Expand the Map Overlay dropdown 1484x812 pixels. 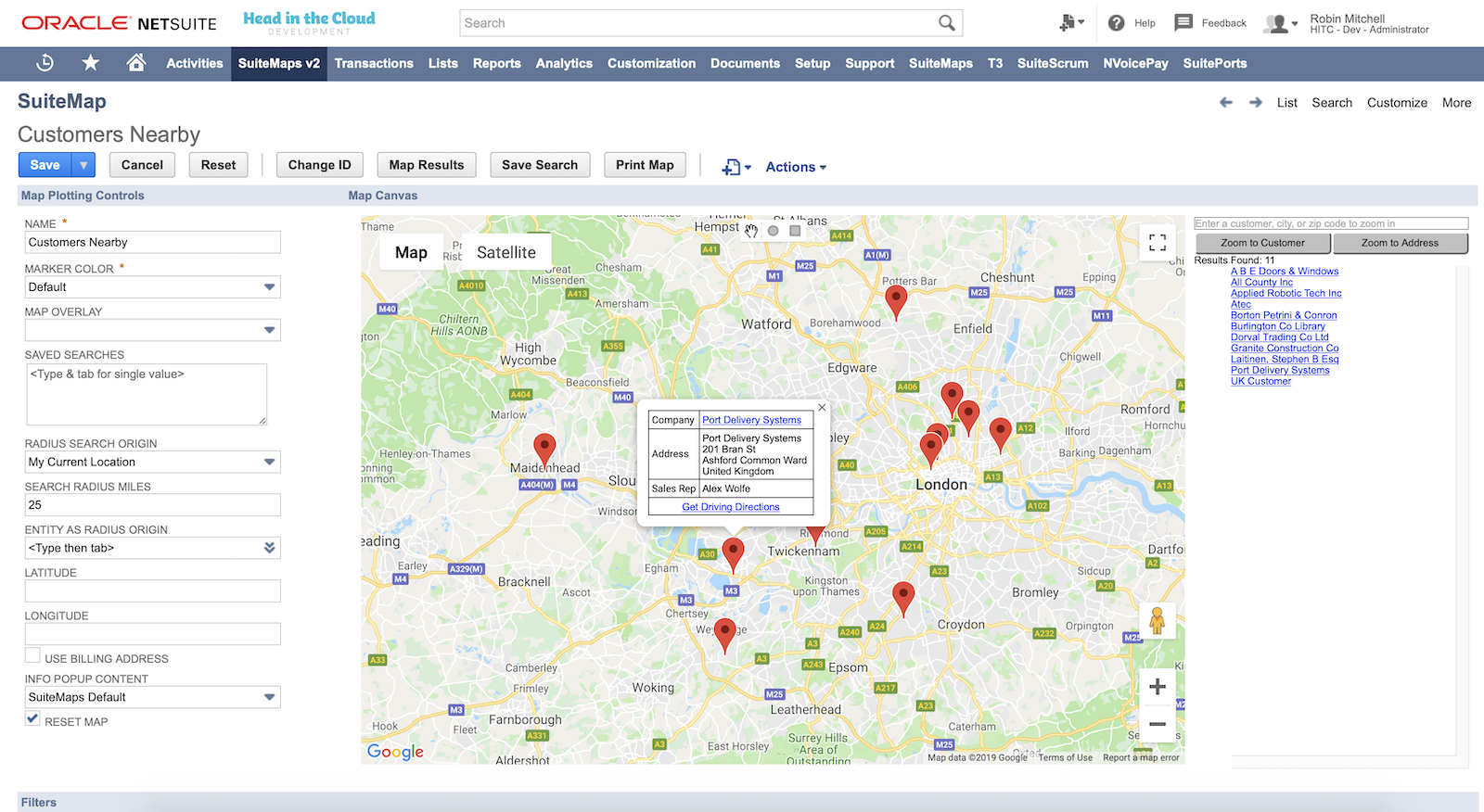coord(269,330)
